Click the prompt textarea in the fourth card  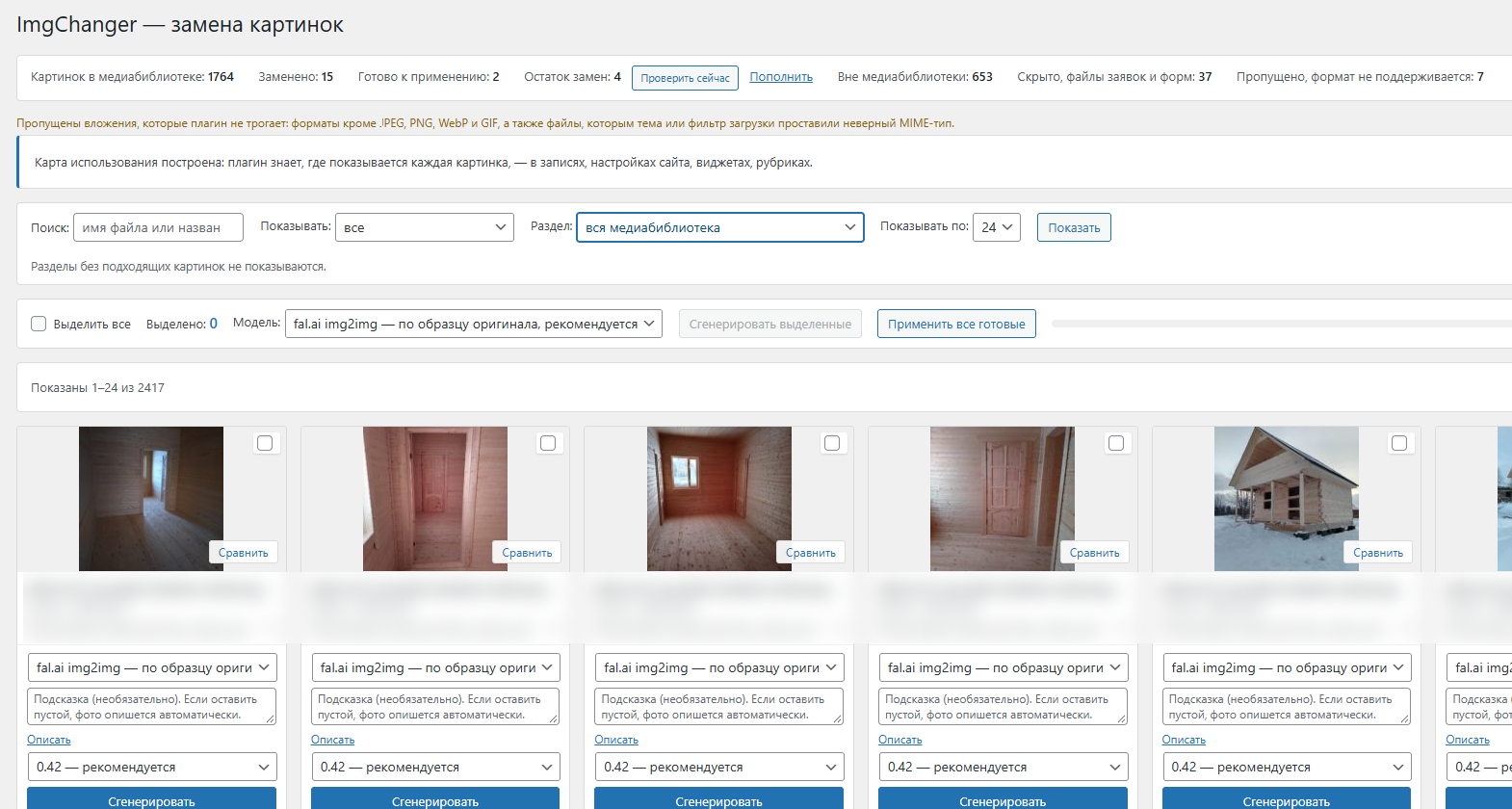(x=1003, y=706)
